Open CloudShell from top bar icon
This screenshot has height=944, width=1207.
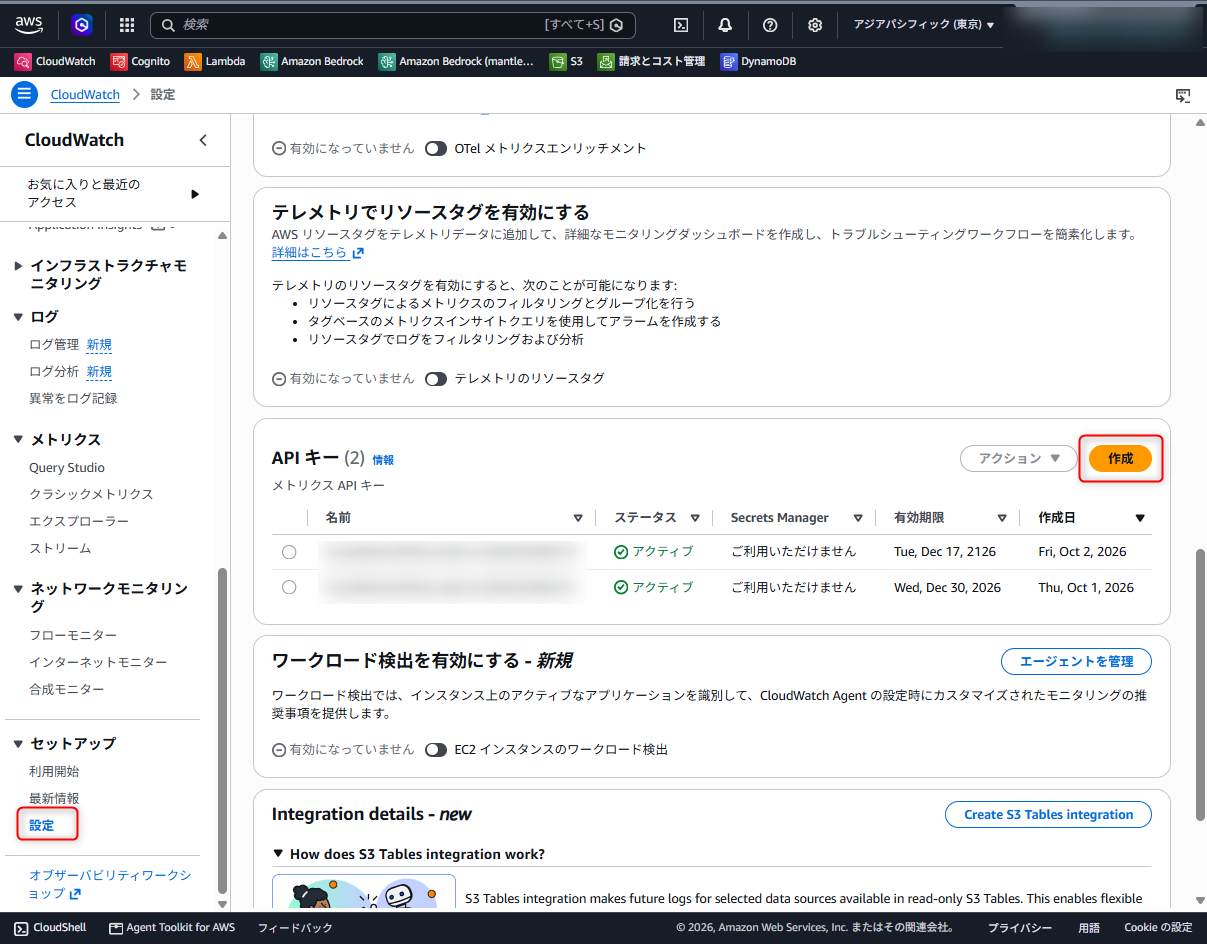pos(681,25)
